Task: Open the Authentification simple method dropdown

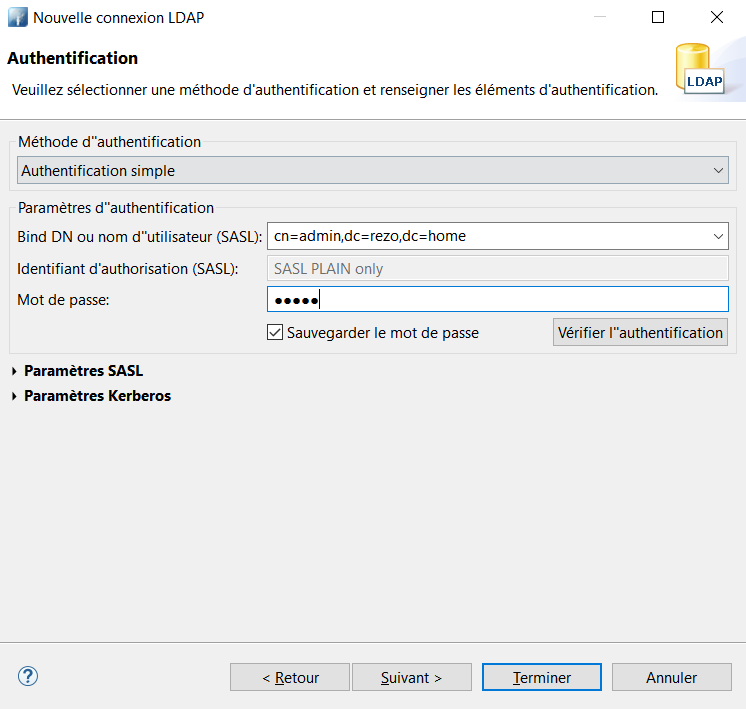Action: (x=373, y=170)
